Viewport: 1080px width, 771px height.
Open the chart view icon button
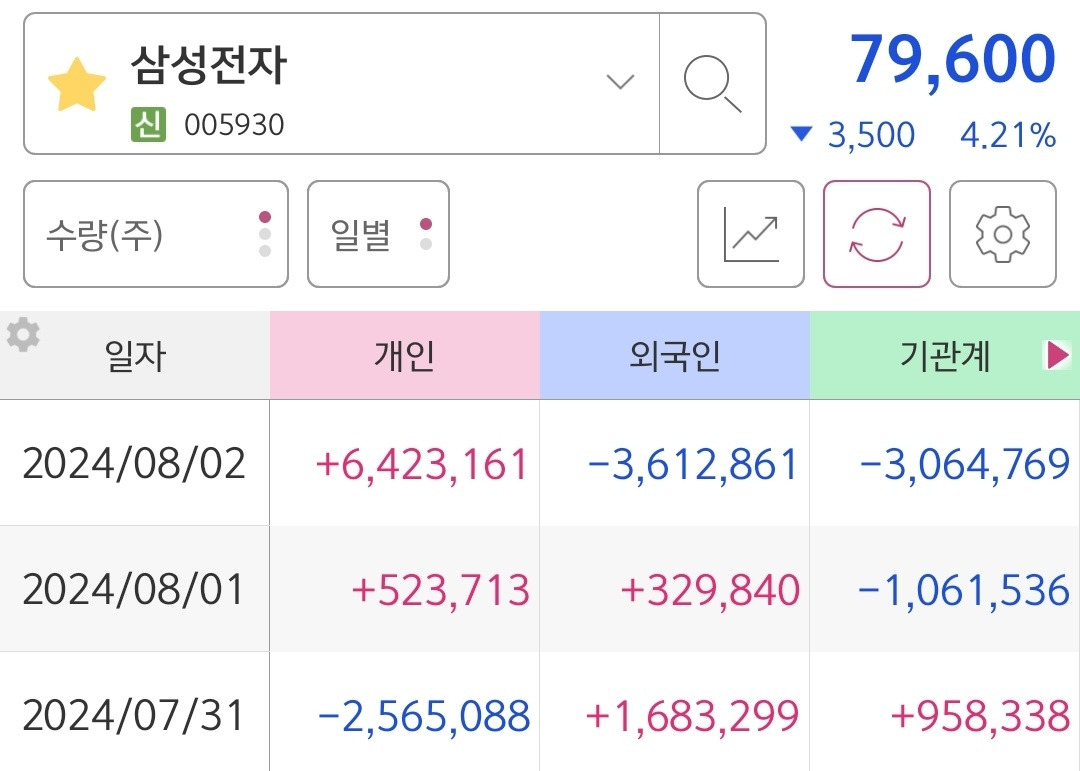[751, 234]
